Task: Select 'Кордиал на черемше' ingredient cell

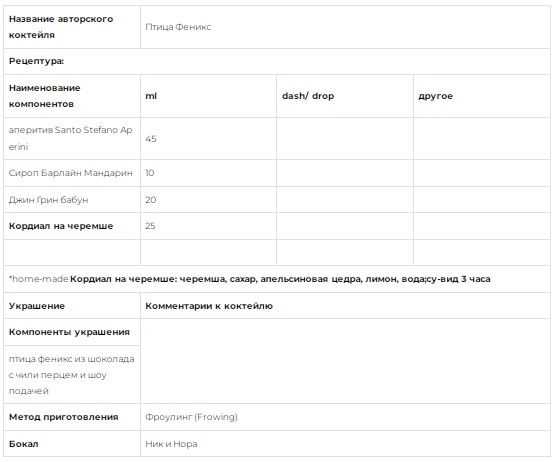Action: pos(72,226)
